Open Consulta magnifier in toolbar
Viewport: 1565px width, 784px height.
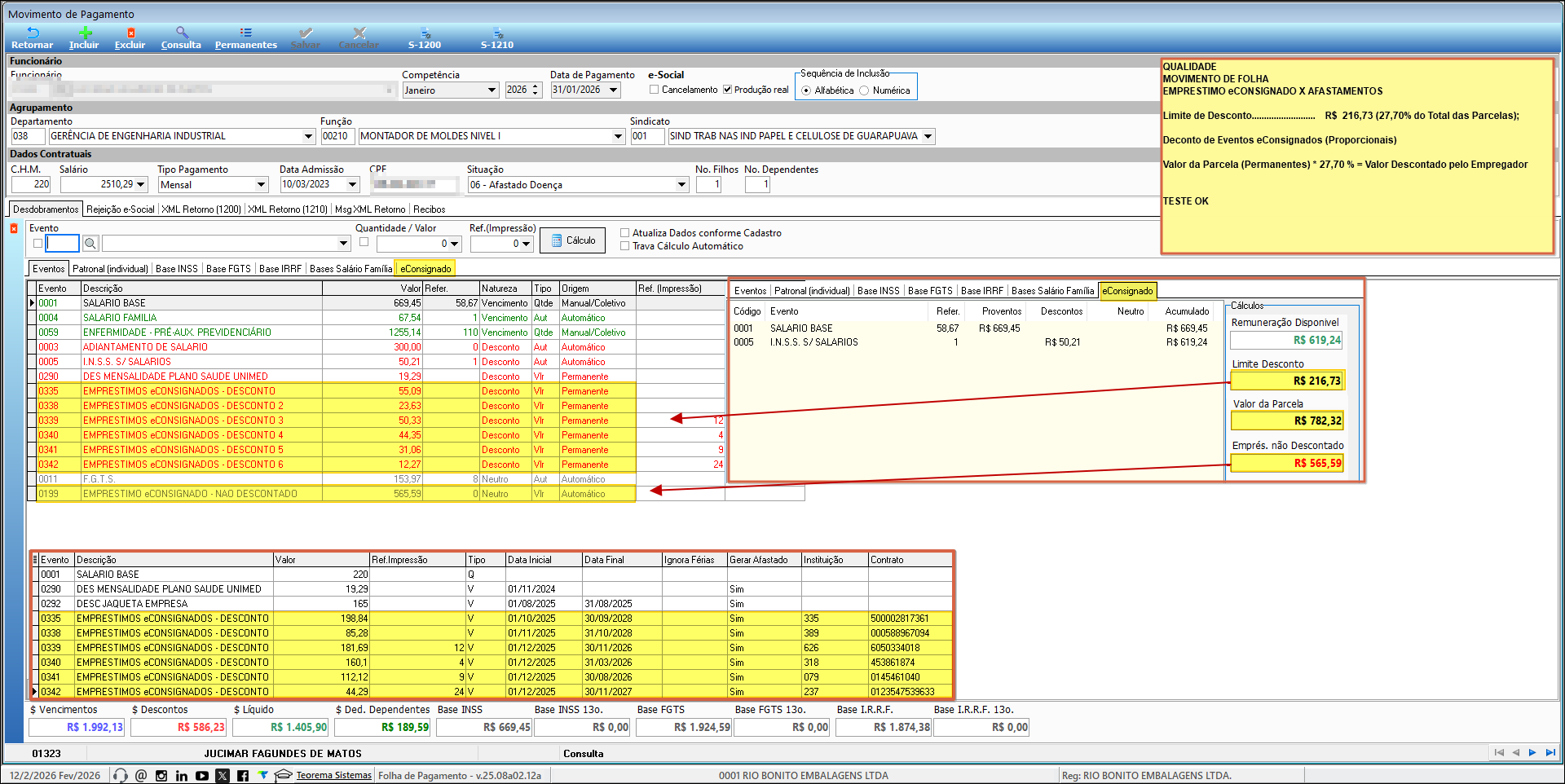181,33
